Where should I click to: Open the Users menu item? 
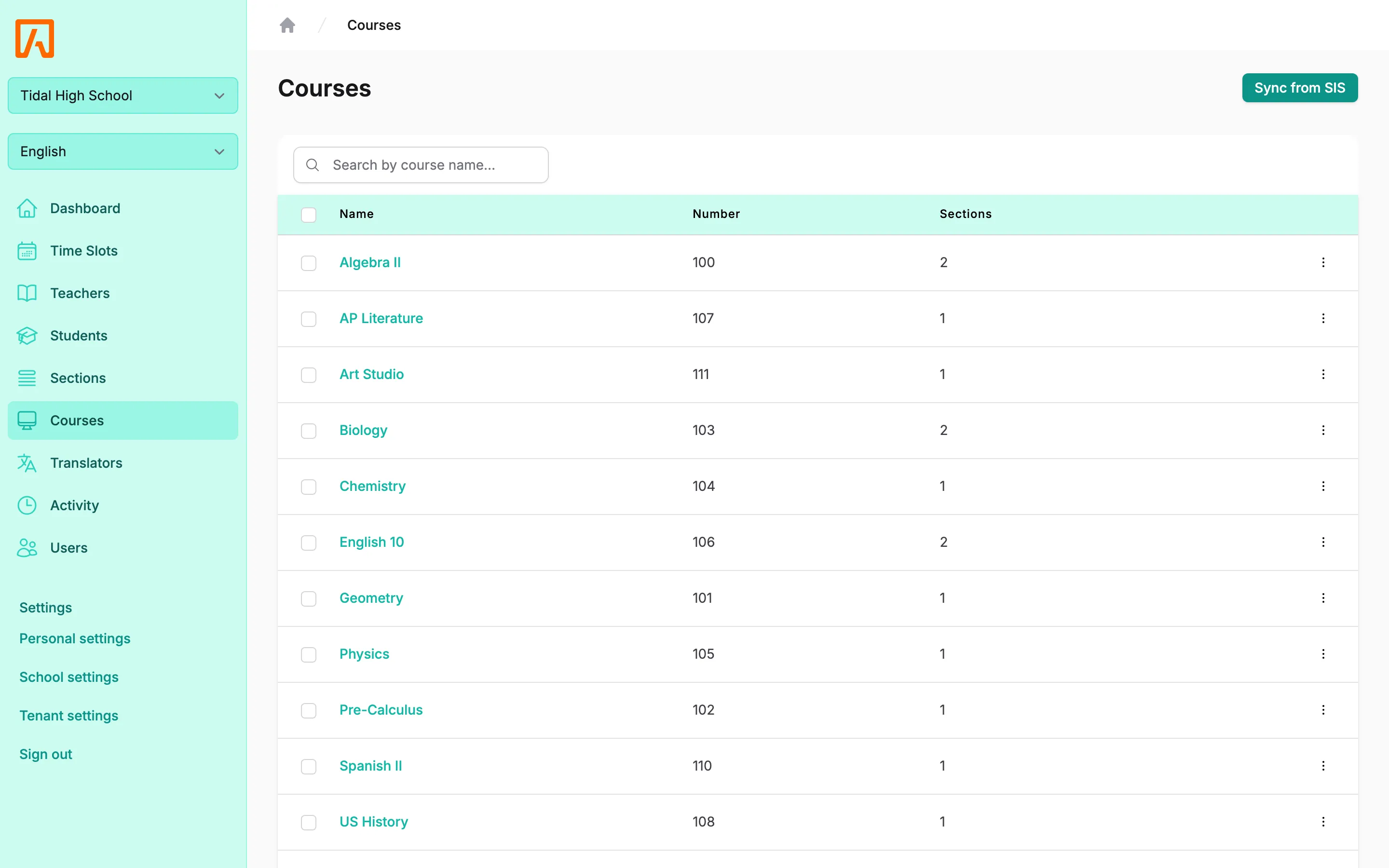123,548
